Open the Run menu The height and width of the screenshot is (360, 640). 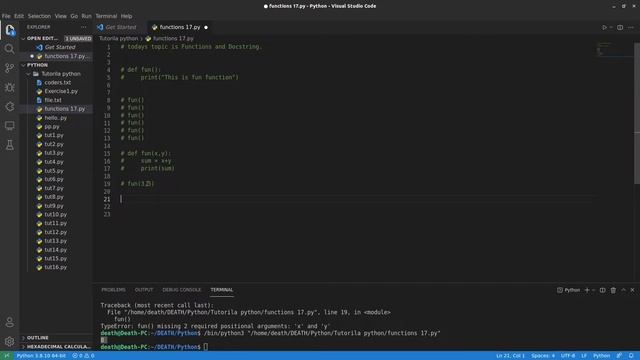pyautogui.click(x=87, y=16)
